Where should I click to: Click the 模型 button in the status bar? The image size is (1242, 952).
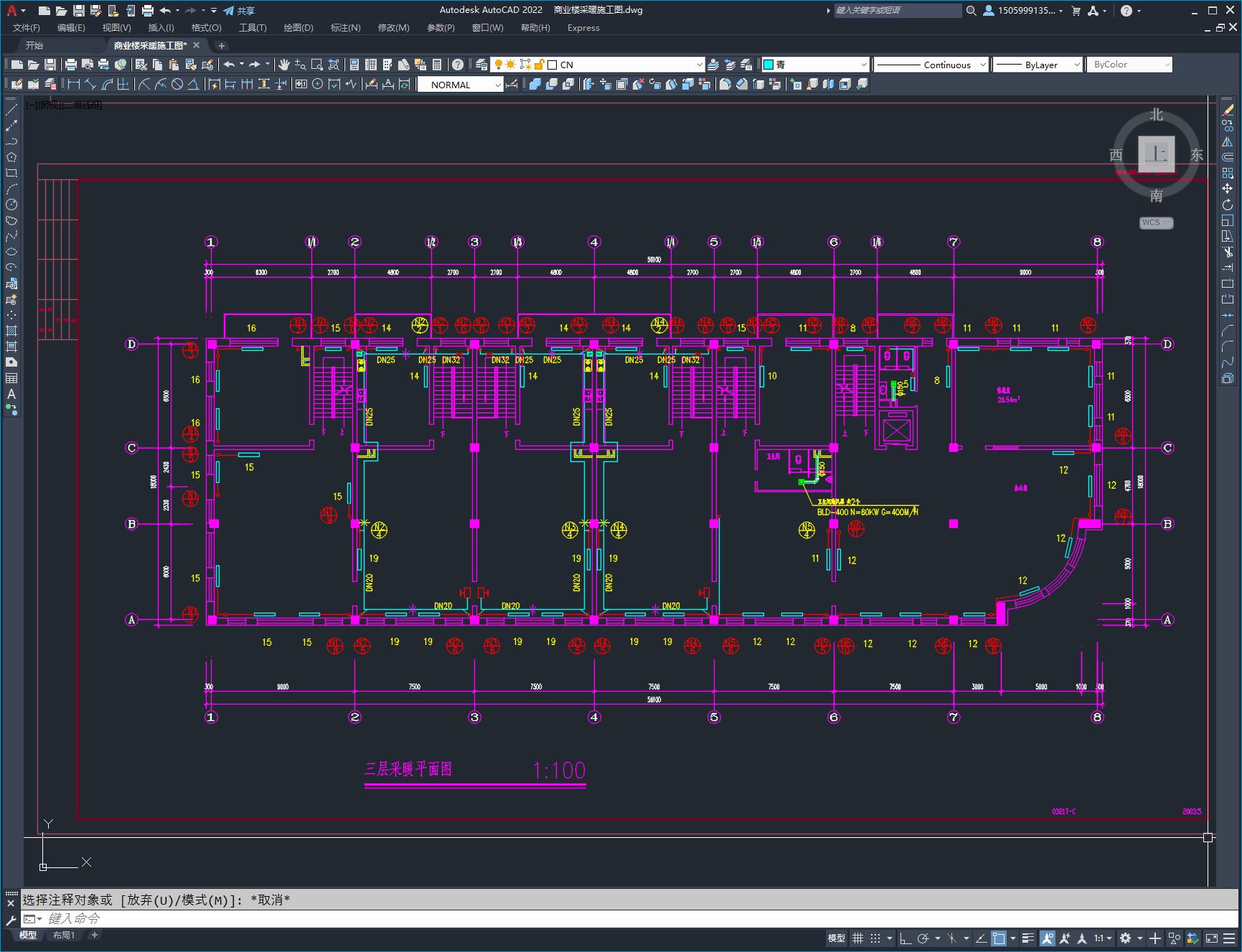pos(837,938)
